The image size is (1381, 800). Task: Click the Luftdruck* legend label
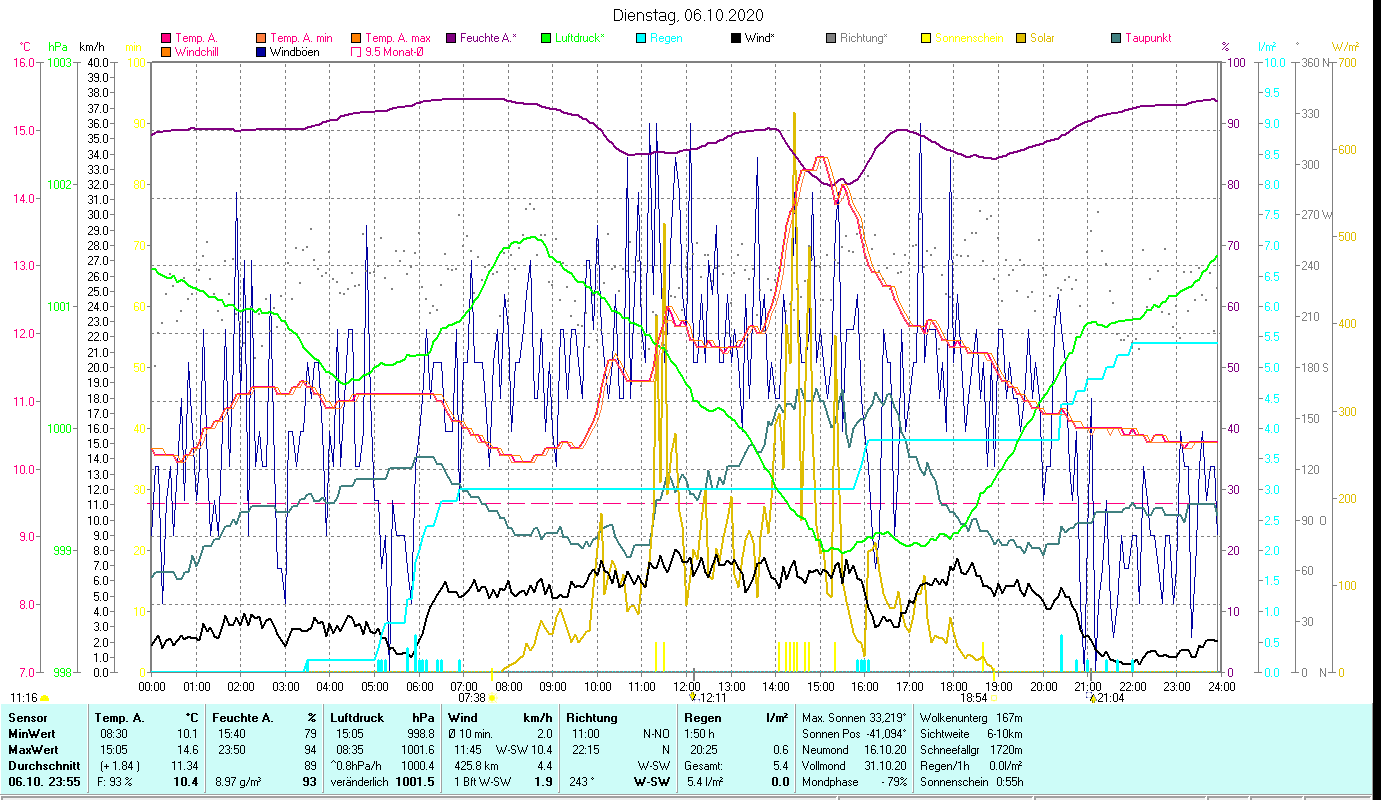coord(580,38)
